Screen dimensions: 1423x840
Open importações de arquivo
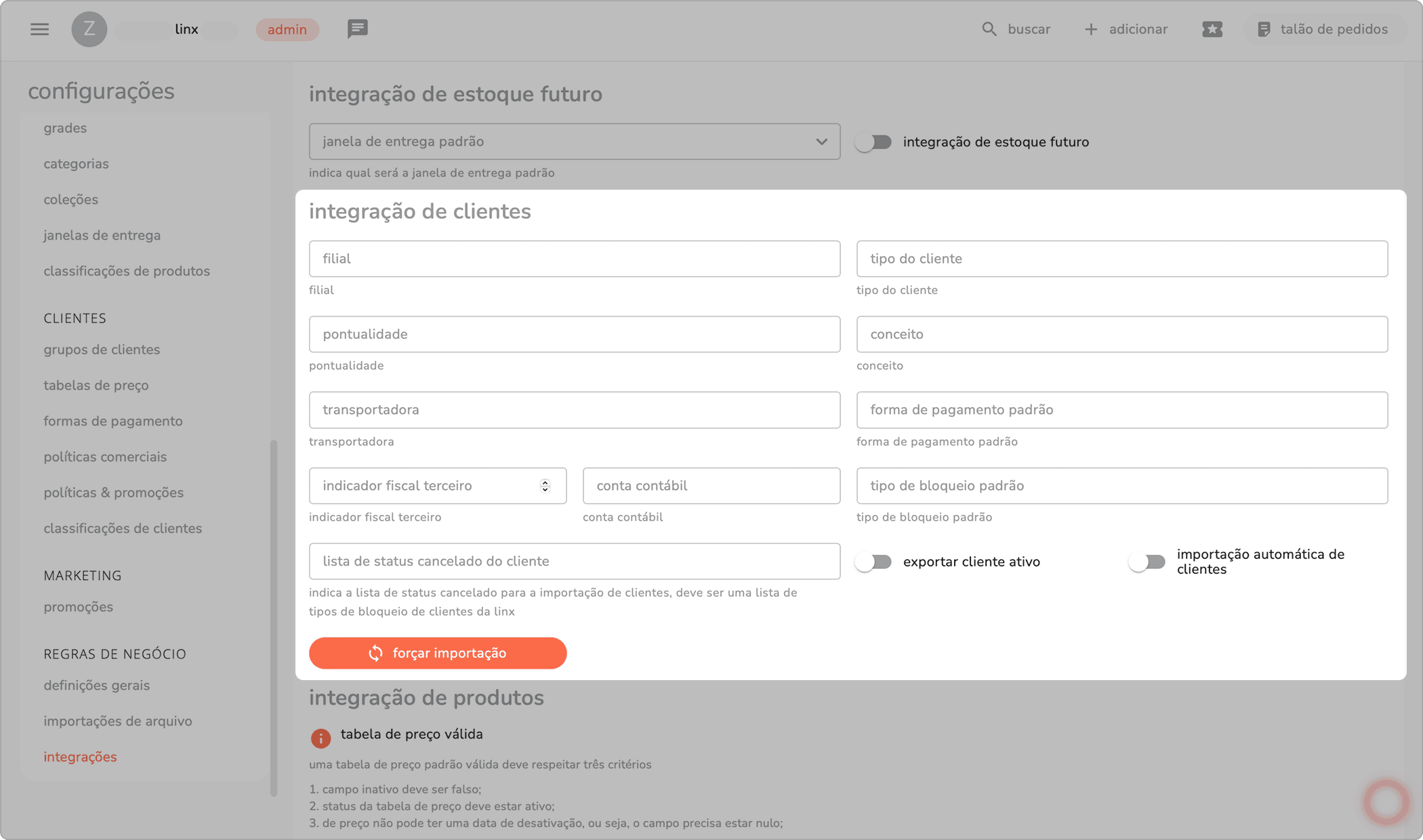[x=118, y=721]
